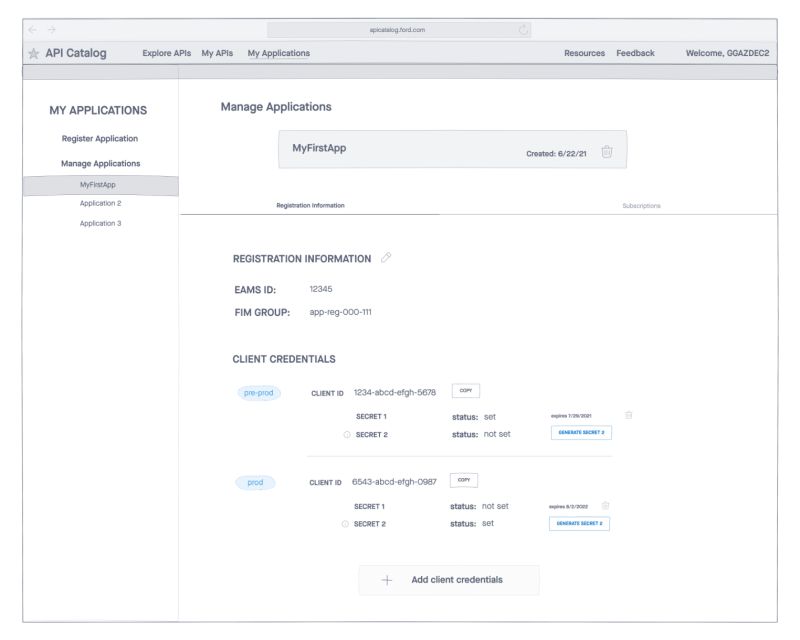Open the My APIs menu item
This screenshot has width=800, height=640.
tap(217, 53)
